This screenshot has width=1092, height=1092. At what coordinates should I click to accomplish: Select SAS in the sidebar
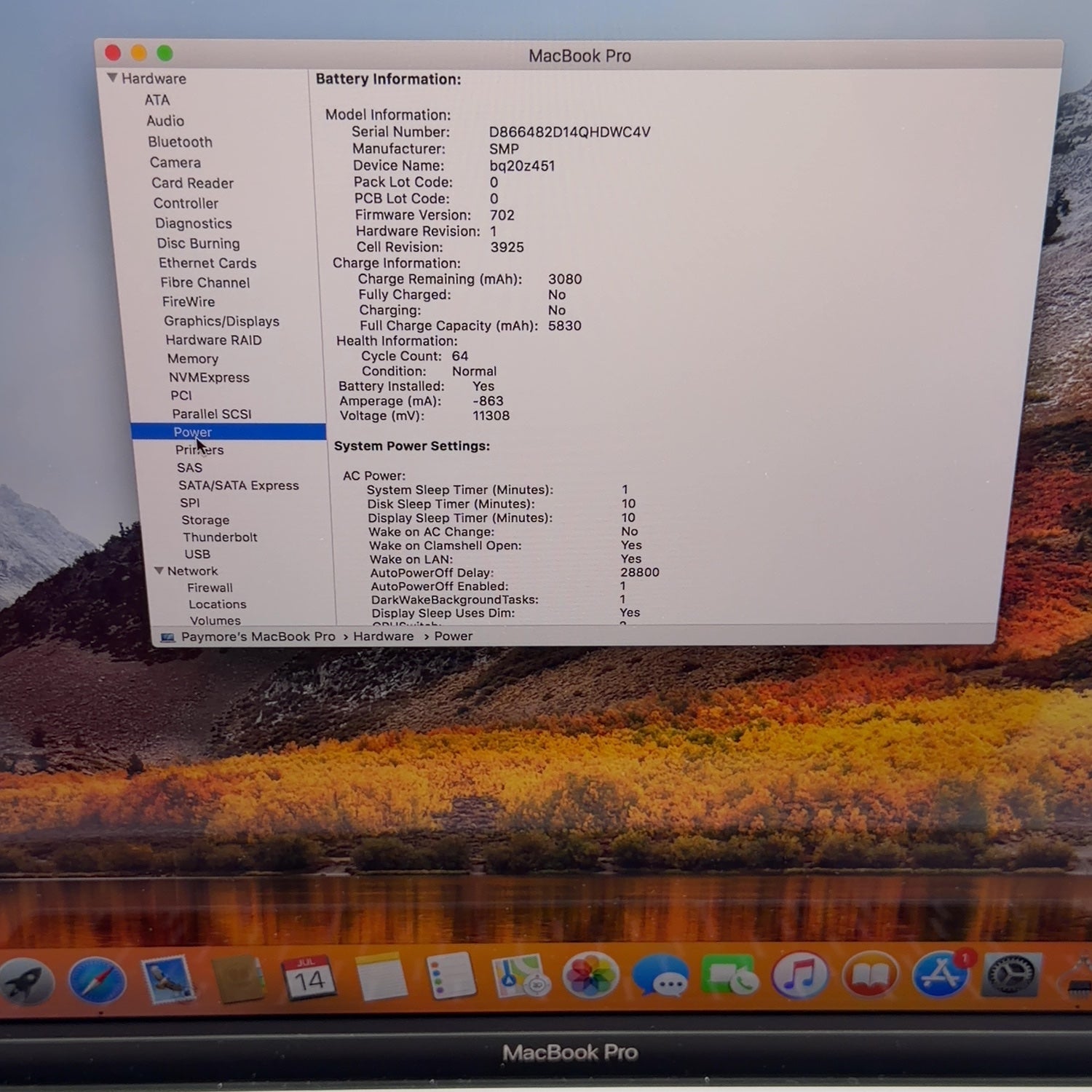pyautogui.click(x=189, y=467)
